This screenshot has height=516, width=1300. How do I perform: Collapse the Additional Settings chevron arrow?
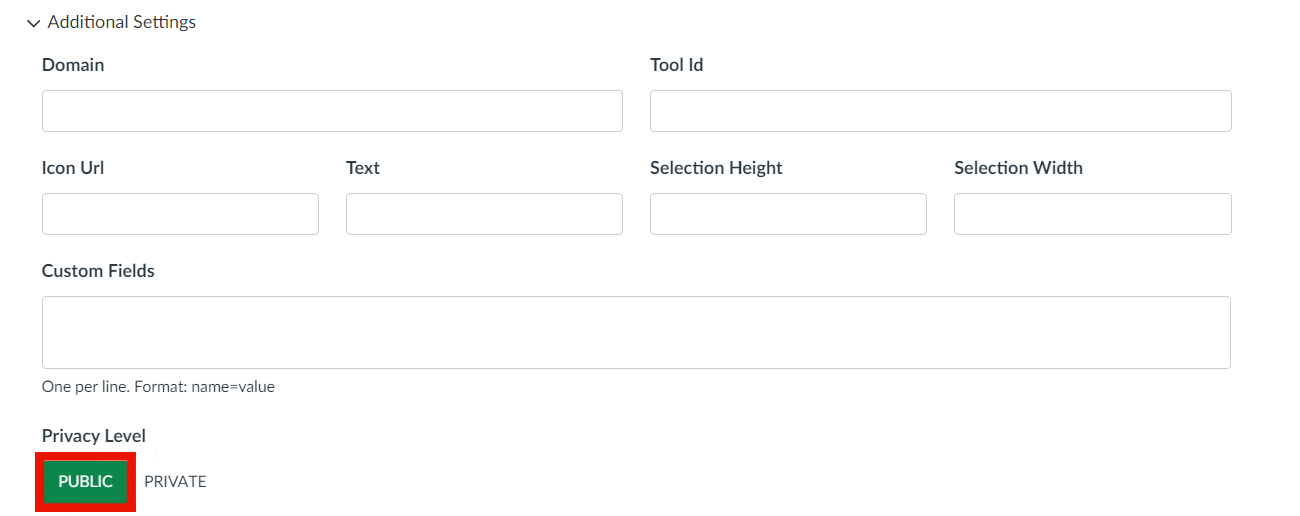pyautogui.click(x=34, y=23)
